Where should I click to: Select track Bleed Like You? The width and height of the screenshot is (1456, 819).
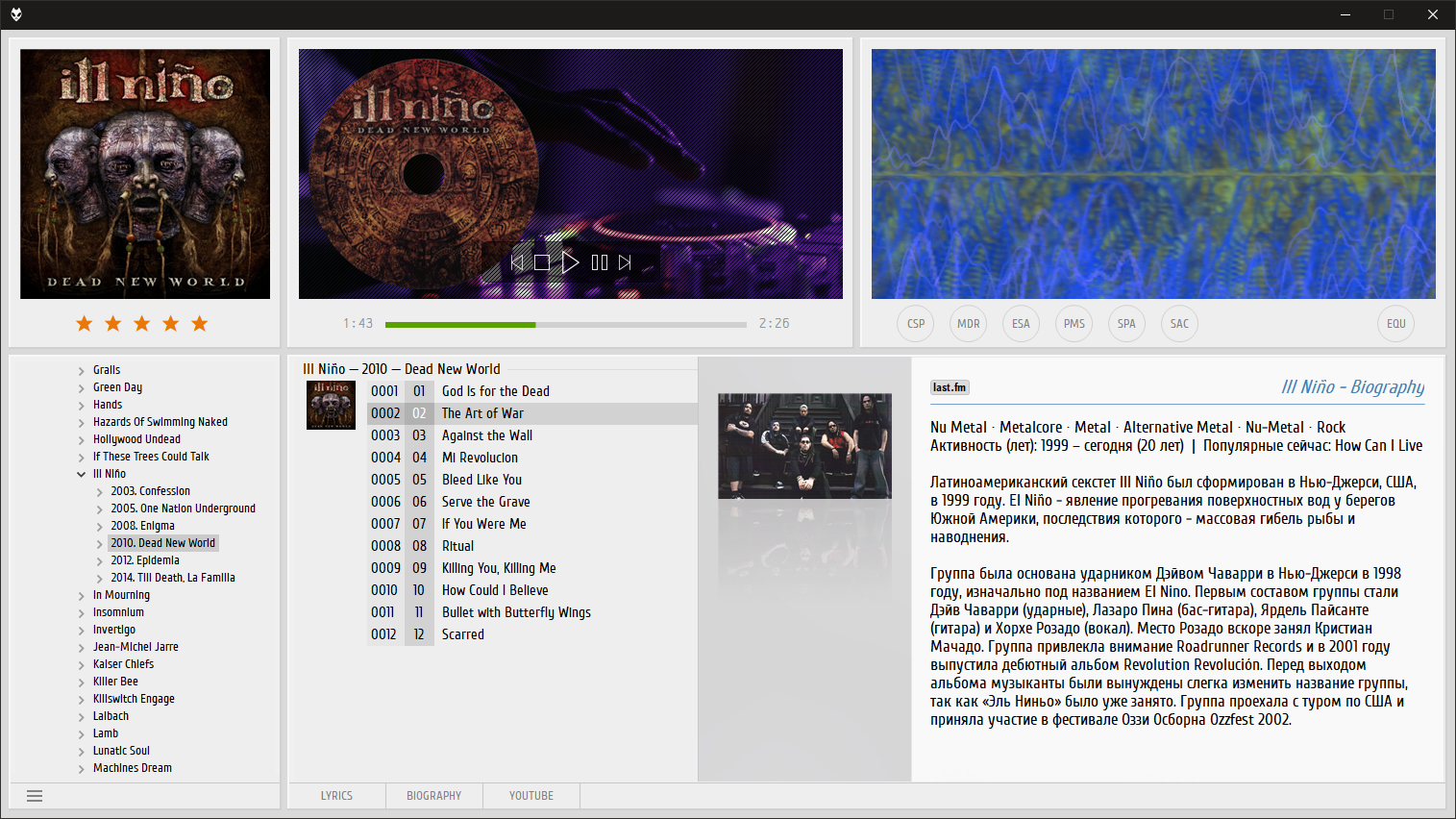click(481, 480)
